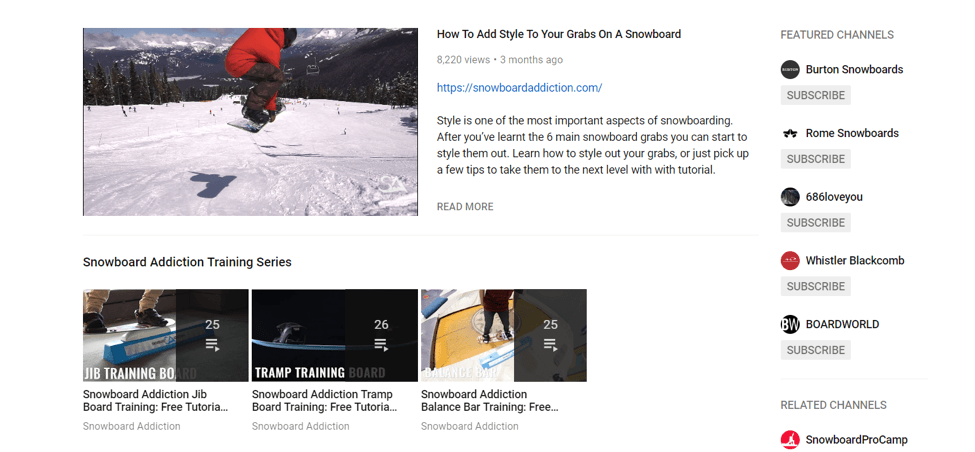The image size is (975, 452).
Task: Click the Whistler Blackcomb channel icon
Action: click(790, 261)
